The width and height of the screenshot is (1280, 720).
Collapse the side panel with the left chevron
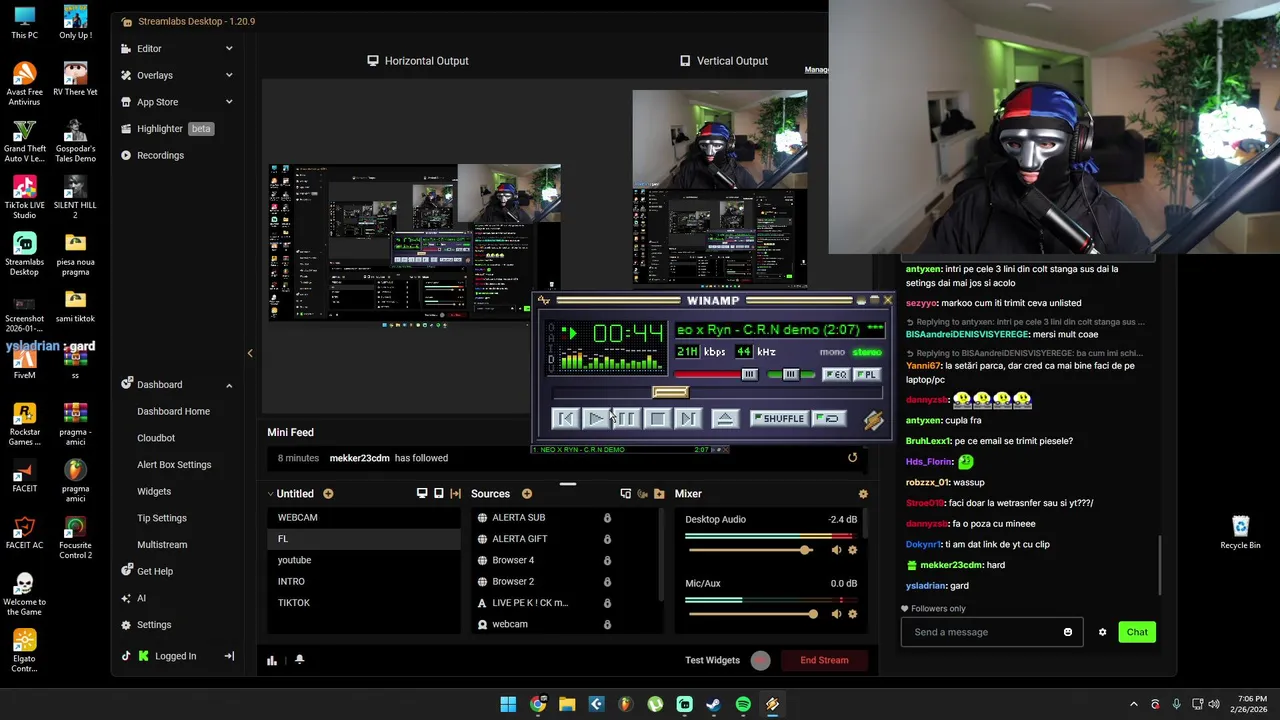250,353
